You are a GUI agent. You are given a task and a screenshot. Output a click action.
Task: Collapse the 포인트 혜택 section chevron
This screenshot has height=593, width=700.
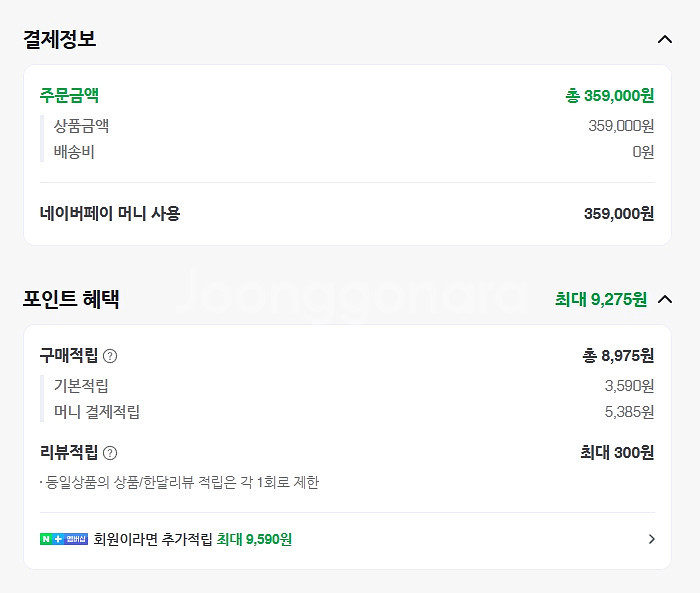tap(665, 299)
